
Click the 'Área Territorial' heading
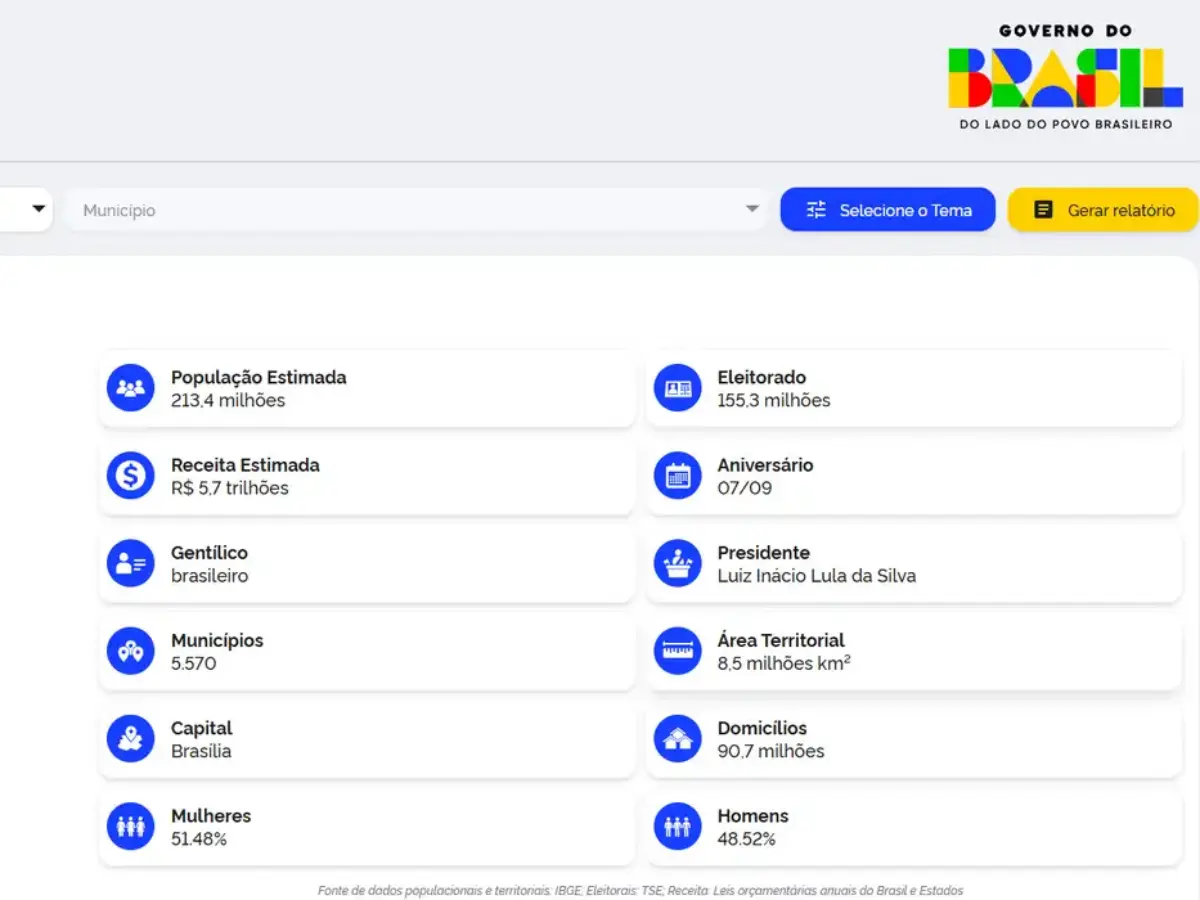click(x=781, y=640)
